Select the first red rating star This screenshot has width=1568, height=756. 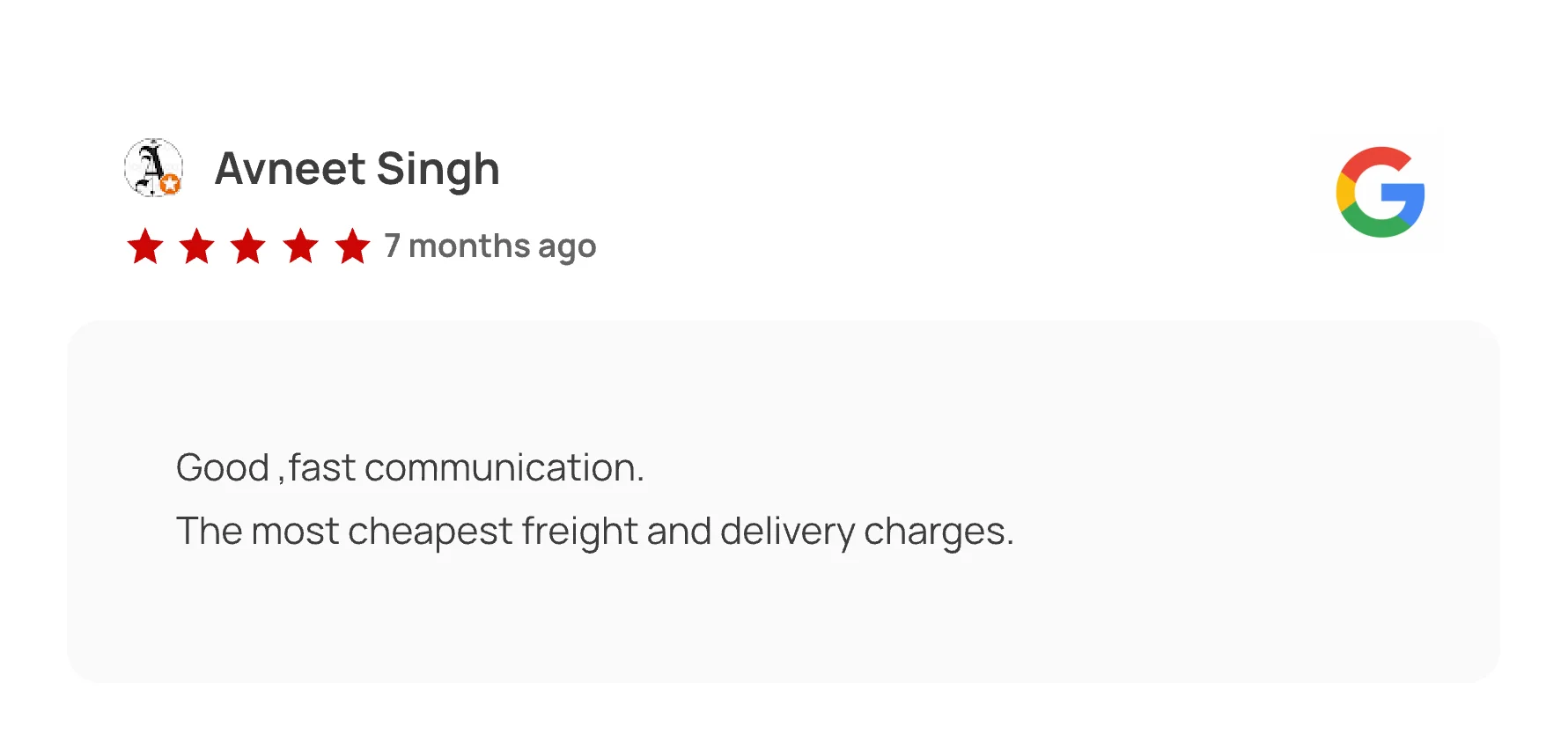click(145, 246)
